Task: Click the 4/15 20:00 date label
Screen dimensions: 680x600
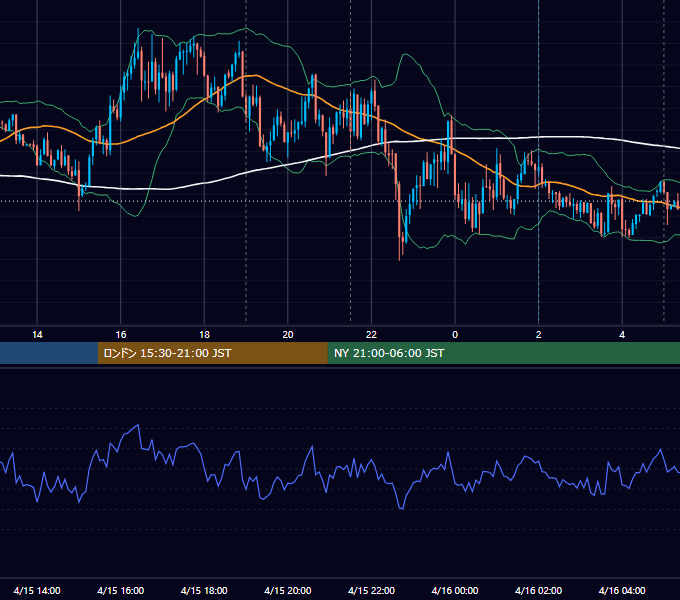Action: [x=288, y=590]
